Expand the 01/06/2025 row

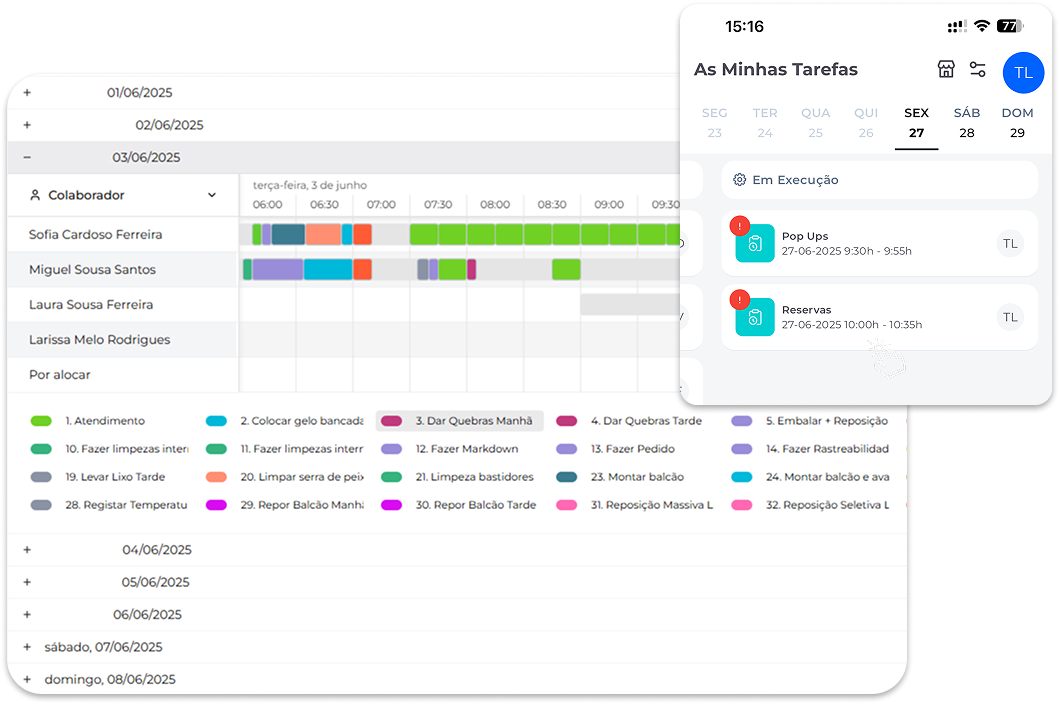point(27,93)
